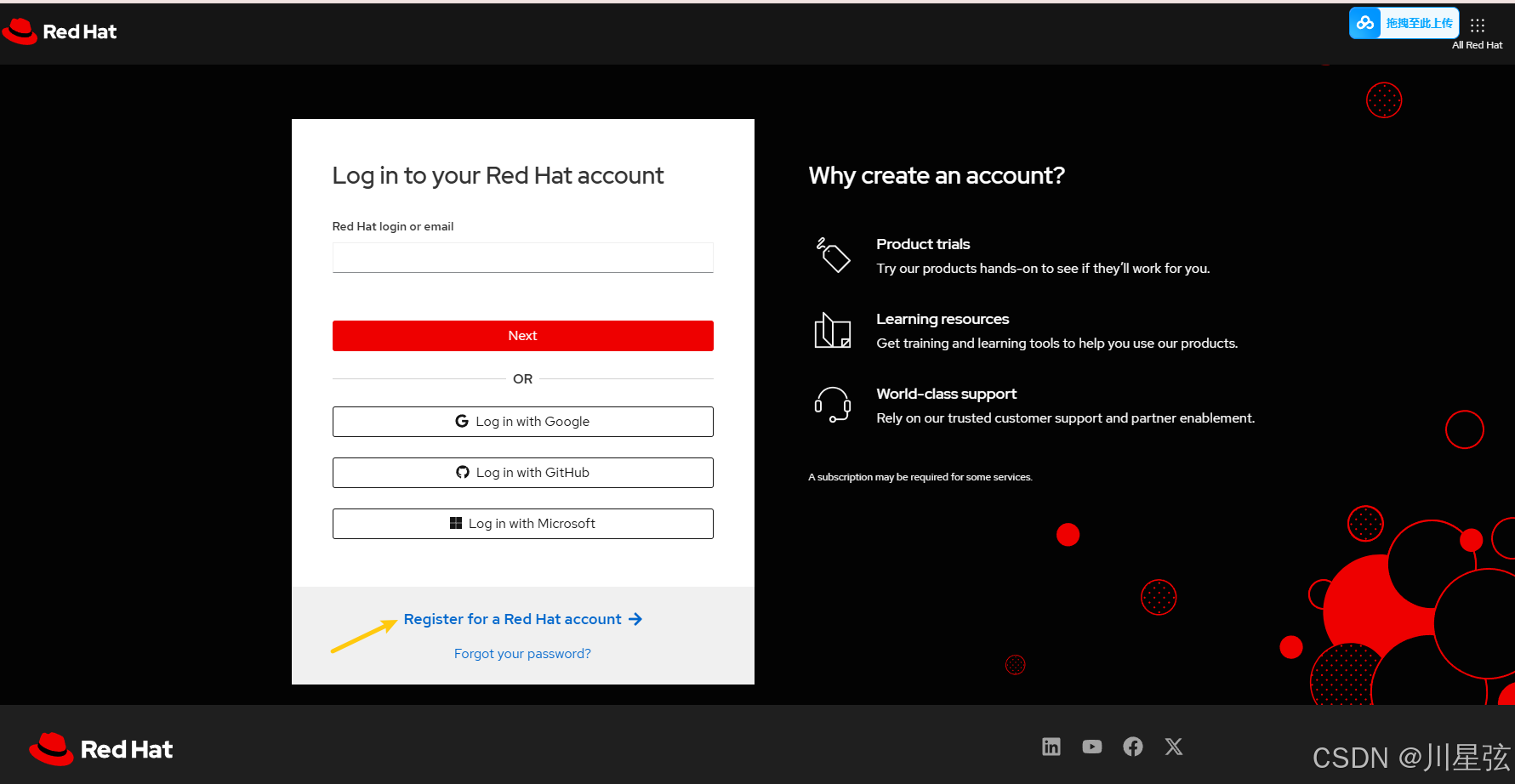The height and width of the screenshot is (784, 1515).
Task: Click the Product trials tag icon
Action: [x=833, y=255]
